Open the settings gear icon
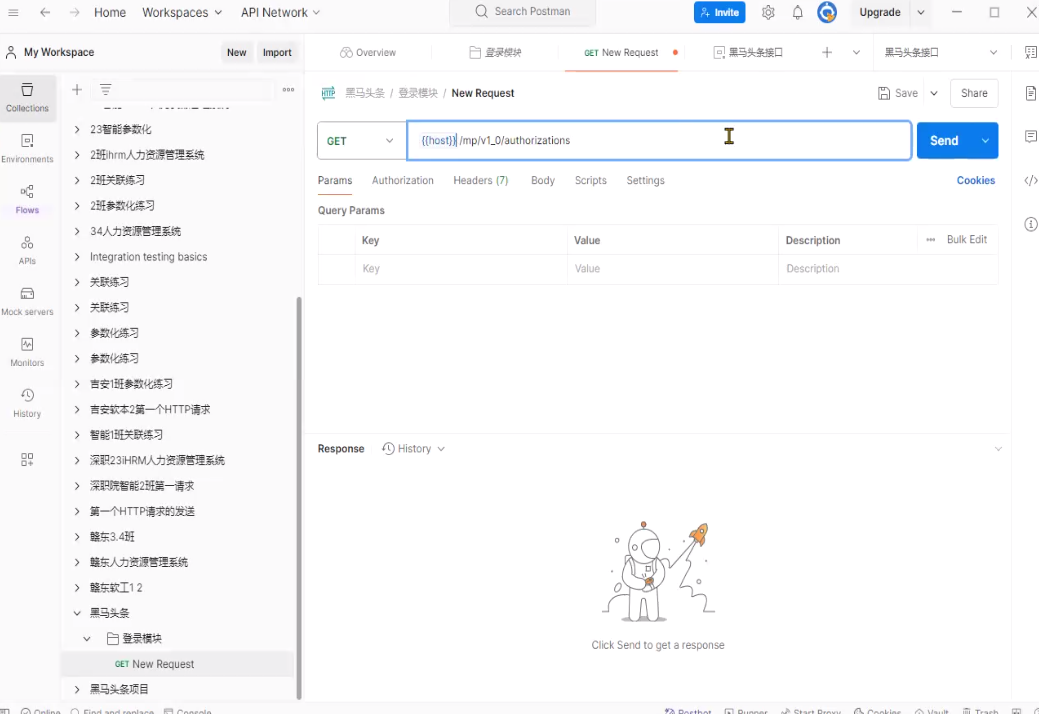 [x=768, y=12]
